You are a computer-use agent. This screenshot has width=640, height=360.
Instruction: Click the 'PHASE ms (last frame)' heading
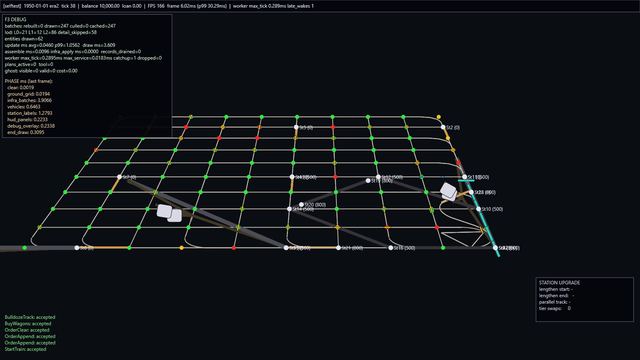(29, 81)
